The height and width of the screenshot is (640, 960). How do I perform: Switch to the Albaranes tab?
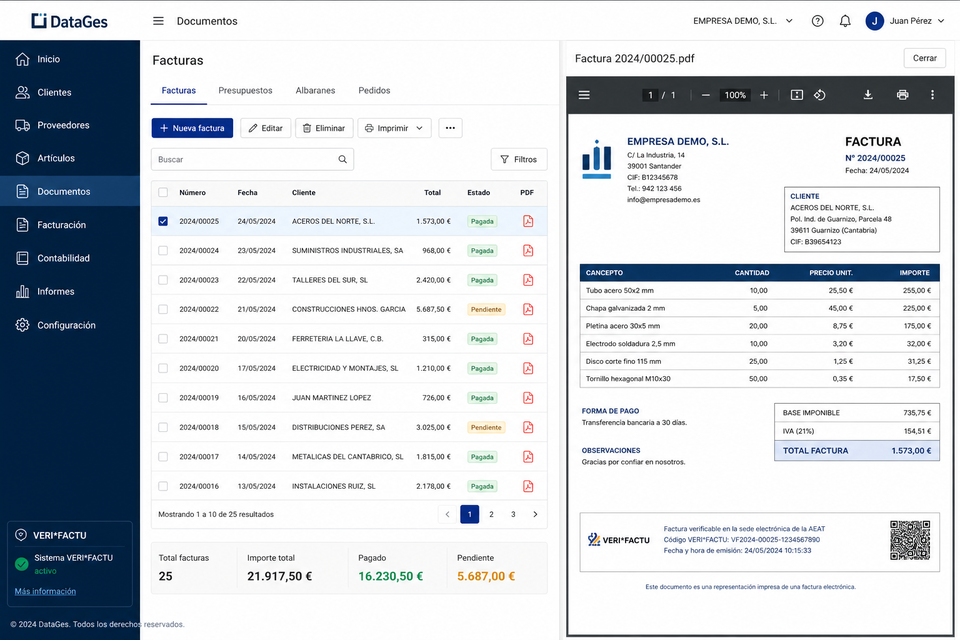[315, 90]
